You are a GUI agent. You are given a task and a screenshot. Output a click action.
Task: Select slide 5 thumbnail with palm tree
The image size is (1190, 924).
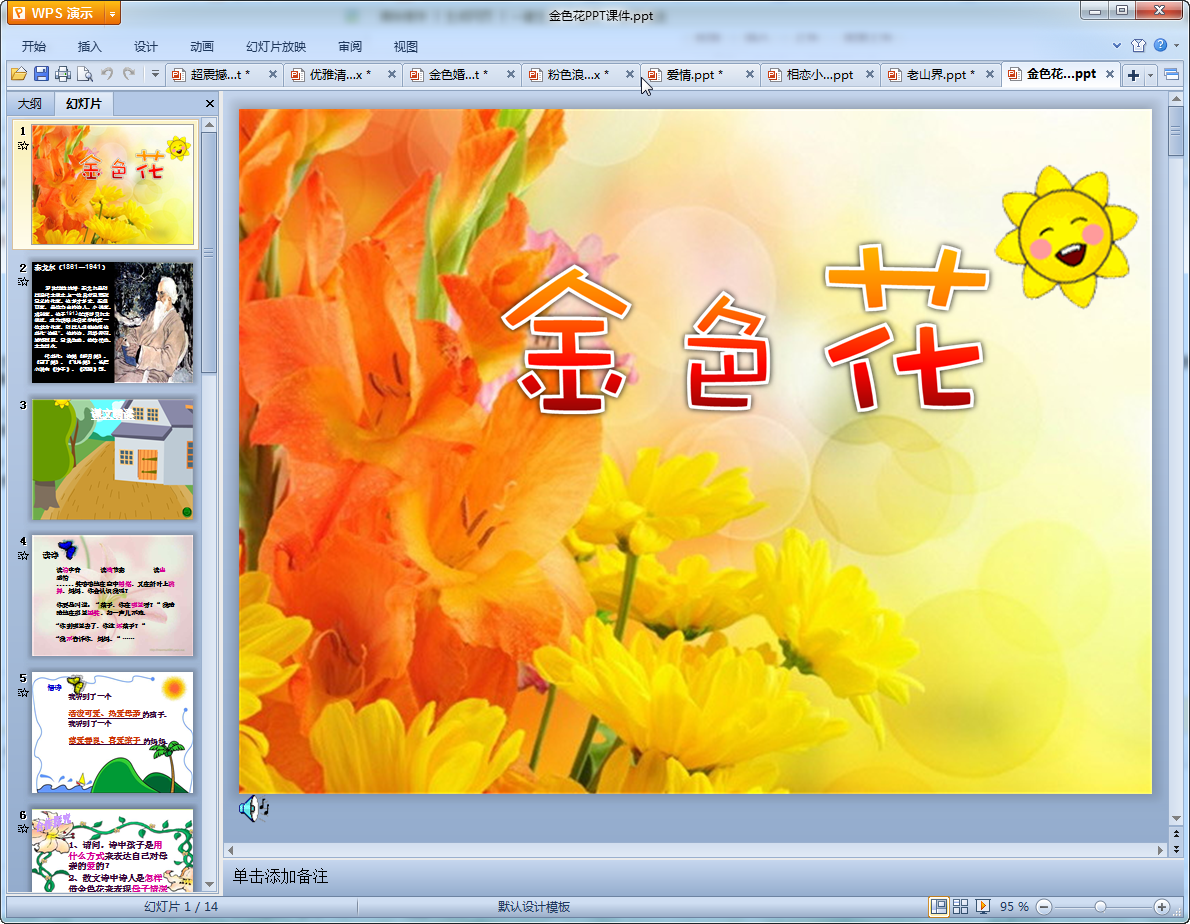pyautogui.click(x=112, y=732)
